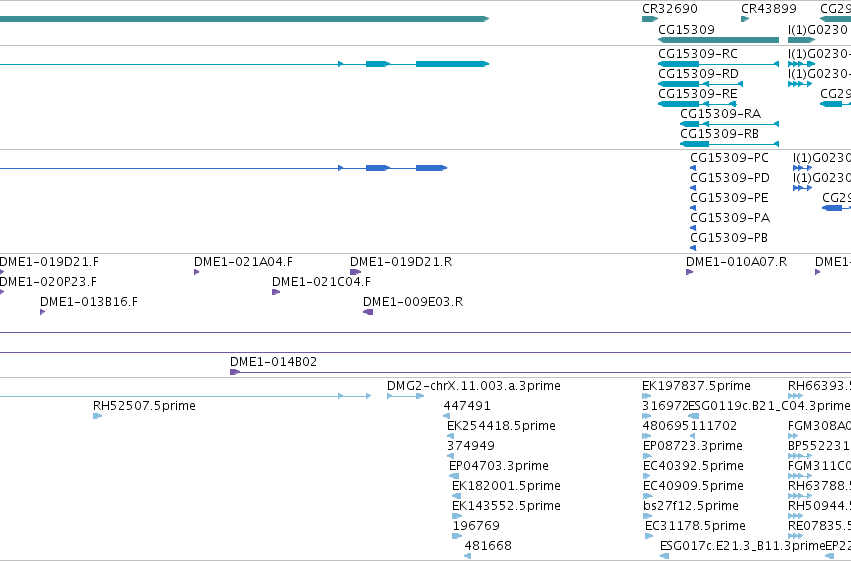This screenshot has width=851, height=561.
Task: Click the teal arrow glyph under CR32690
Action: point(650,19)
